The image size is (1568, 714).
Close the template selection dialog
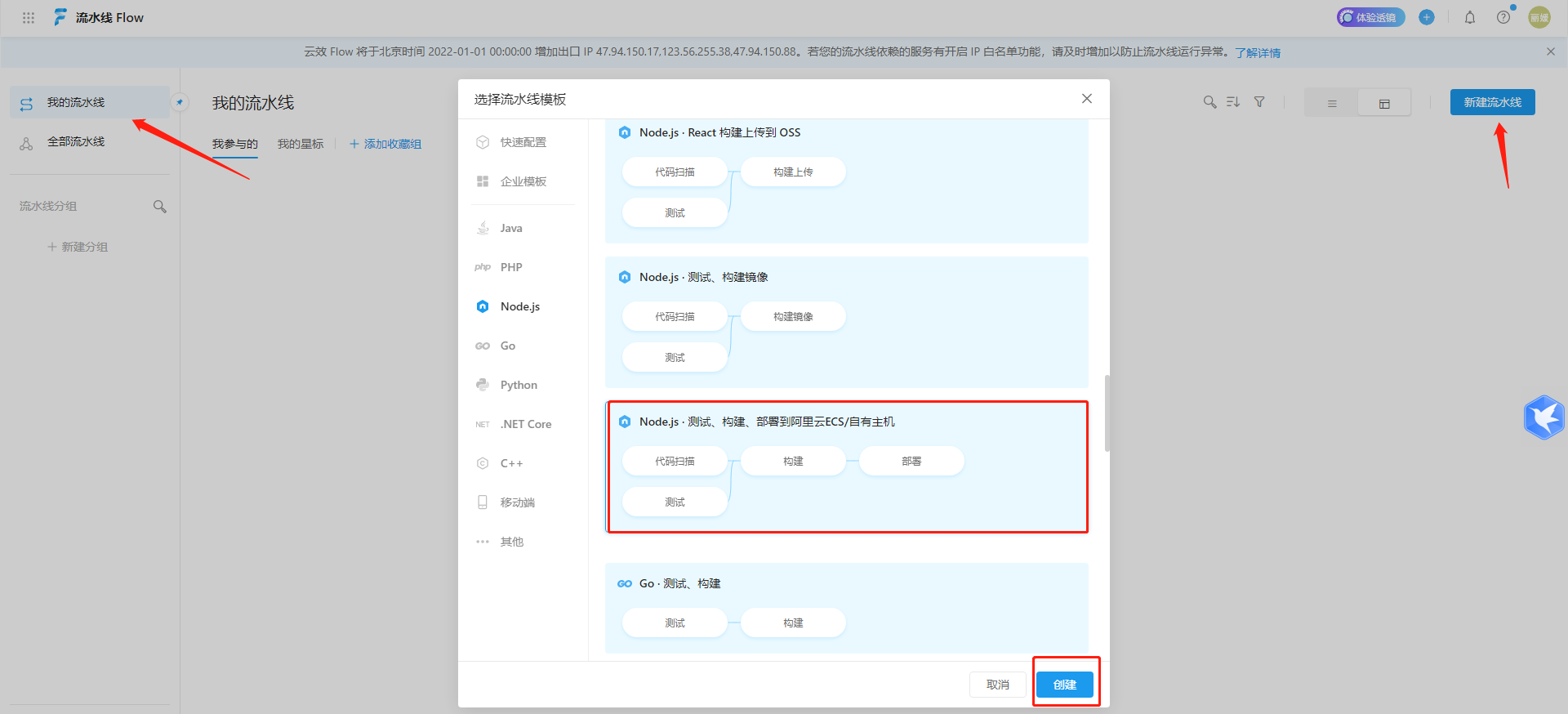[x=1087, y=99]
